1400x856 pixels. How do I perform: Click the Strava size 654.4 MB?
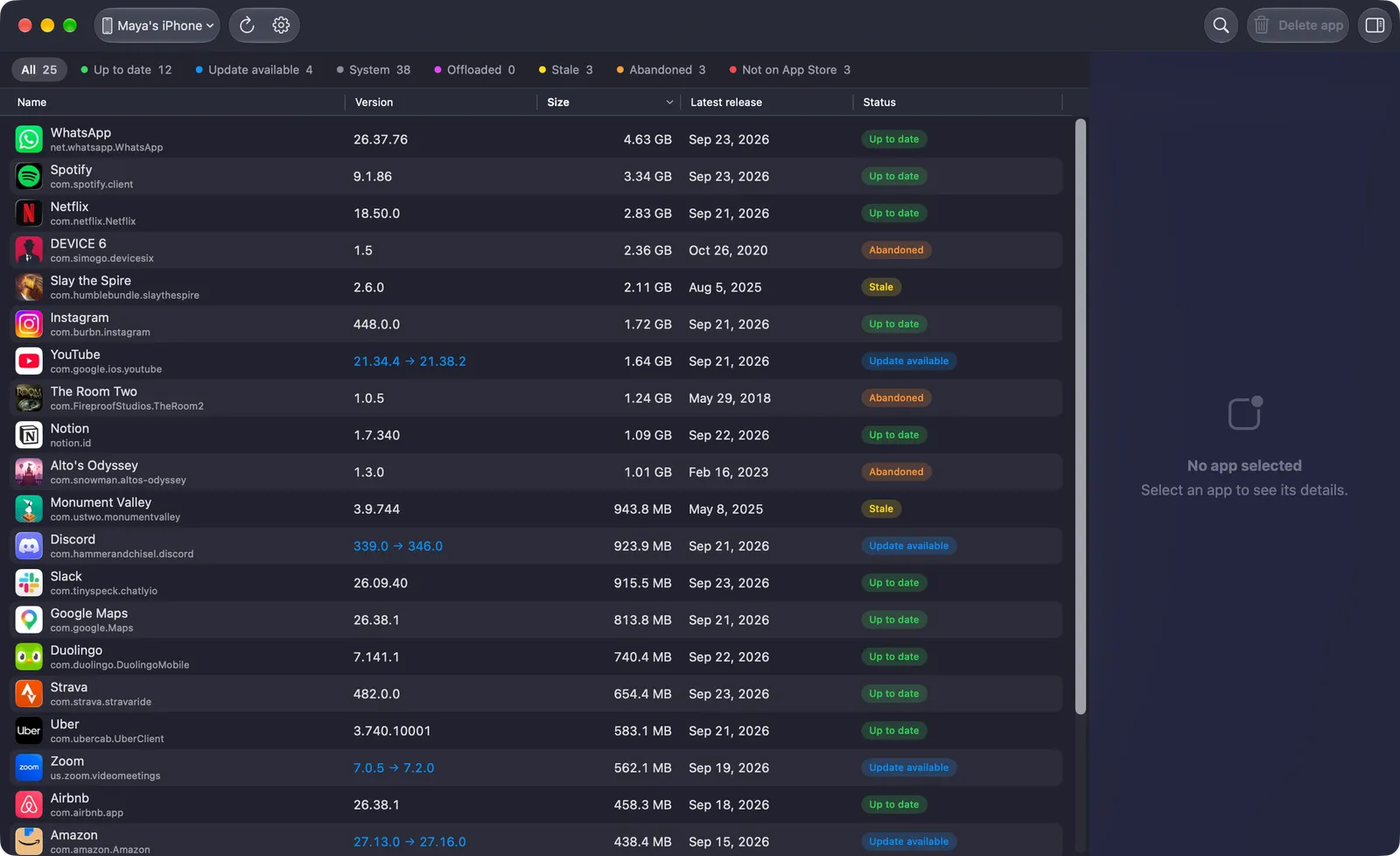coord(643,694)
